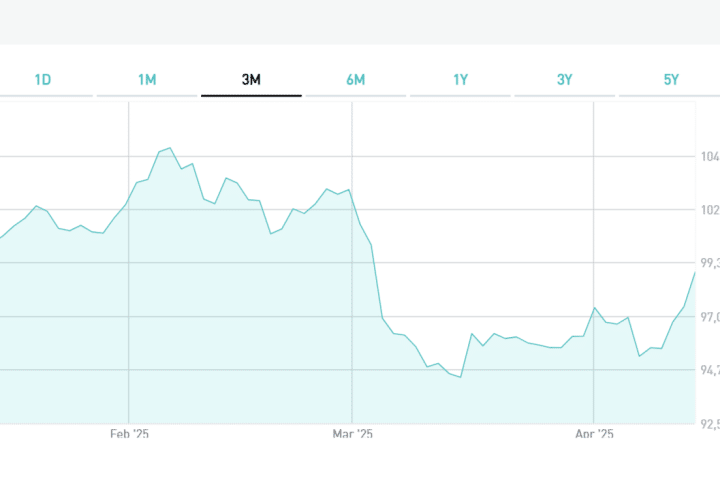
Task: Click the 104 y-axis price label
Action: point(708,157)
